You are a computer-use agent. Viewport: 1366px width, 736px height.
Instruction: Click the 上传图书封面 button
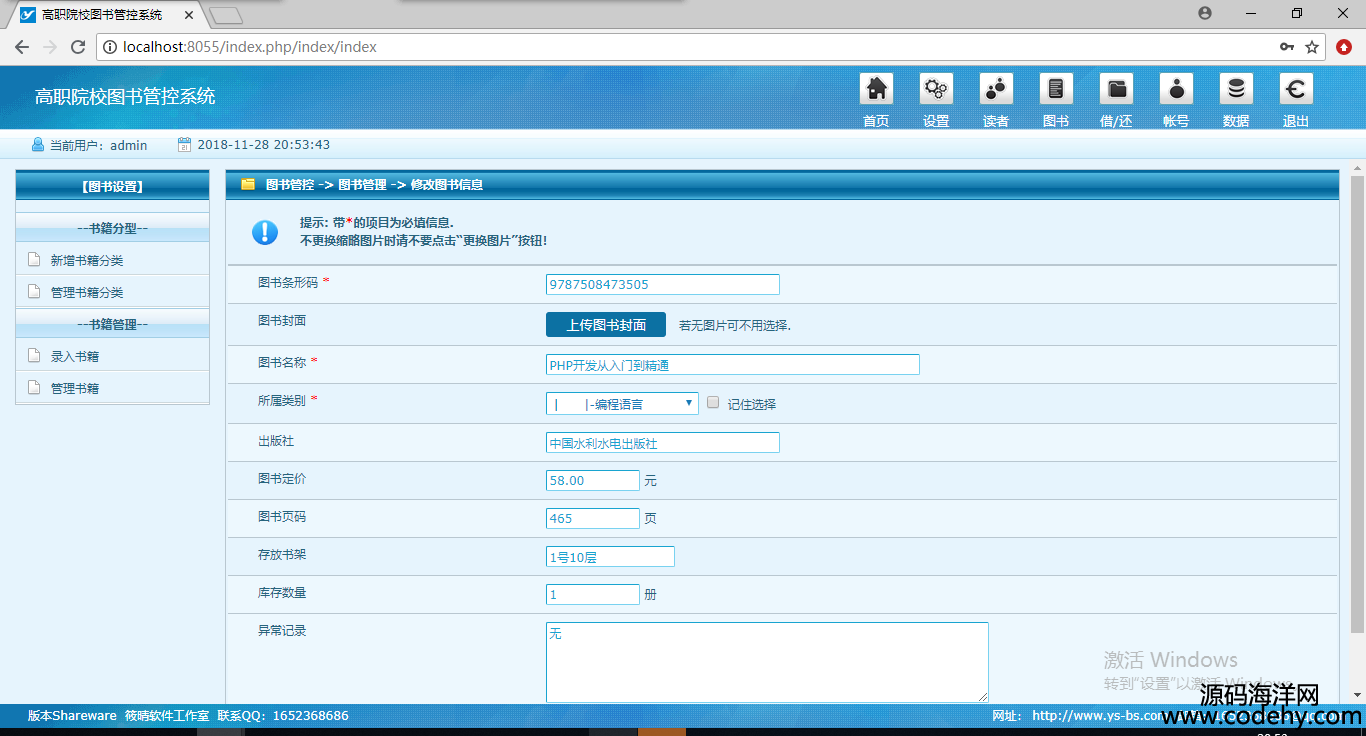pyautogui.click(x=606, y=325)
